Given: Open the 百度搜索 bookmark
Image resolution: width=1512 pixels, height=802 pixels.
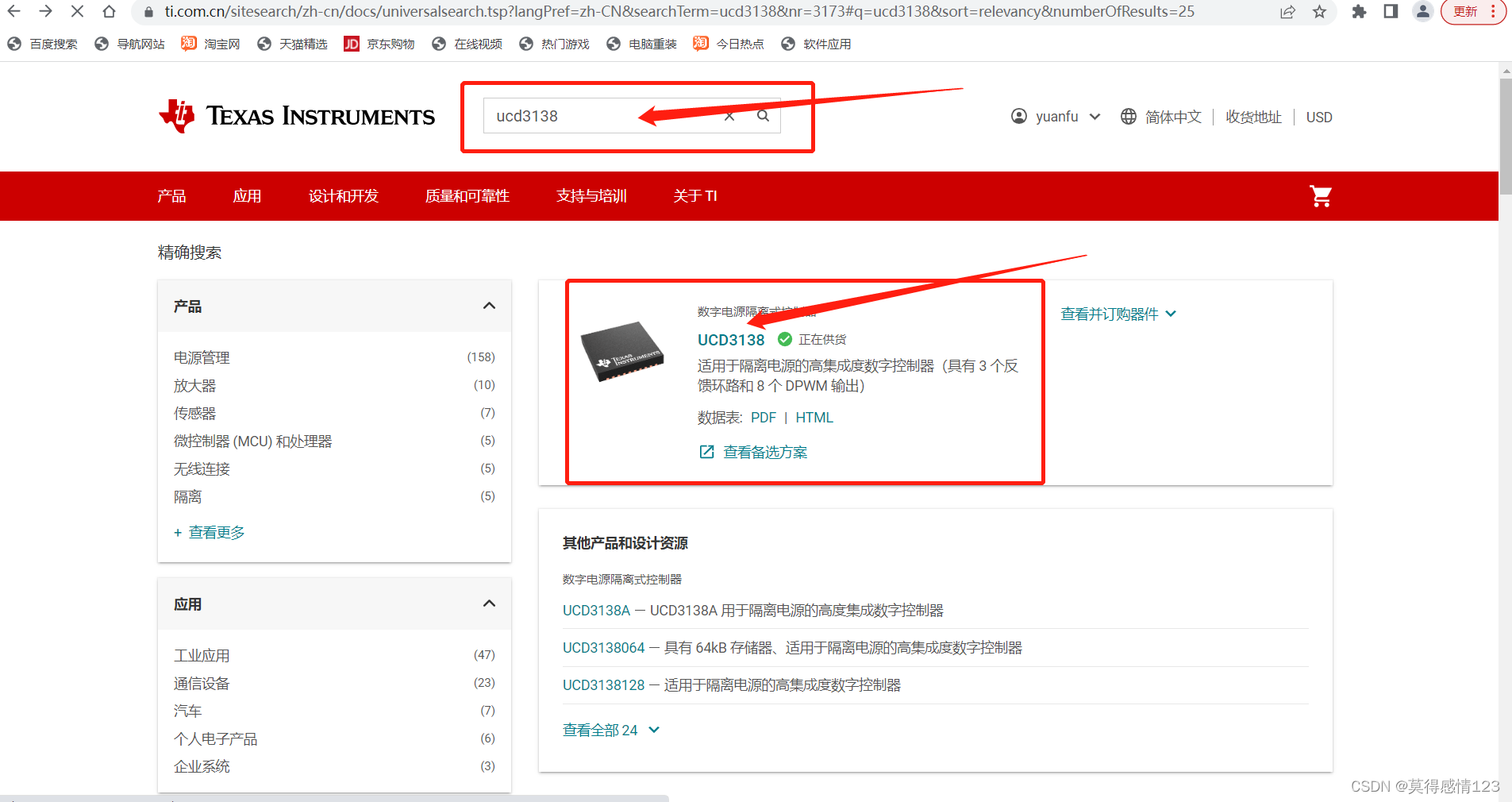Looking at the screenshot, I should (43, 44).
